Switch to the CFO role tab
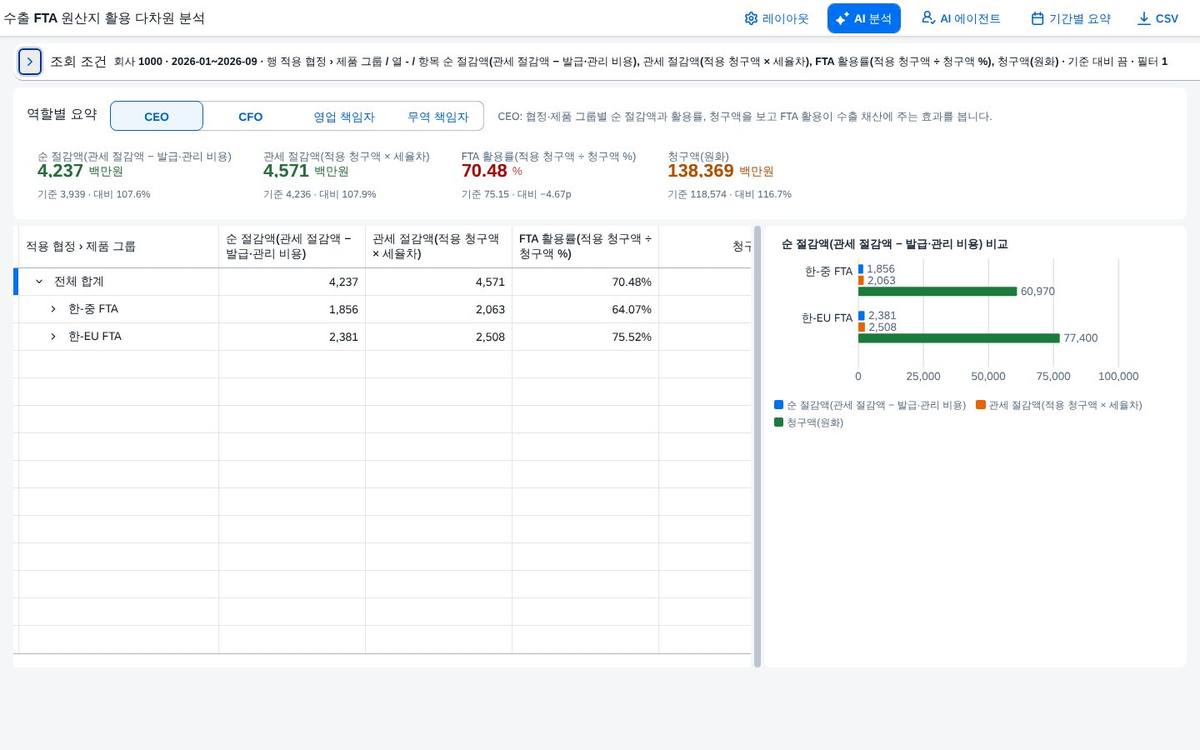1200x750 pixels. [x=250, y=116]
